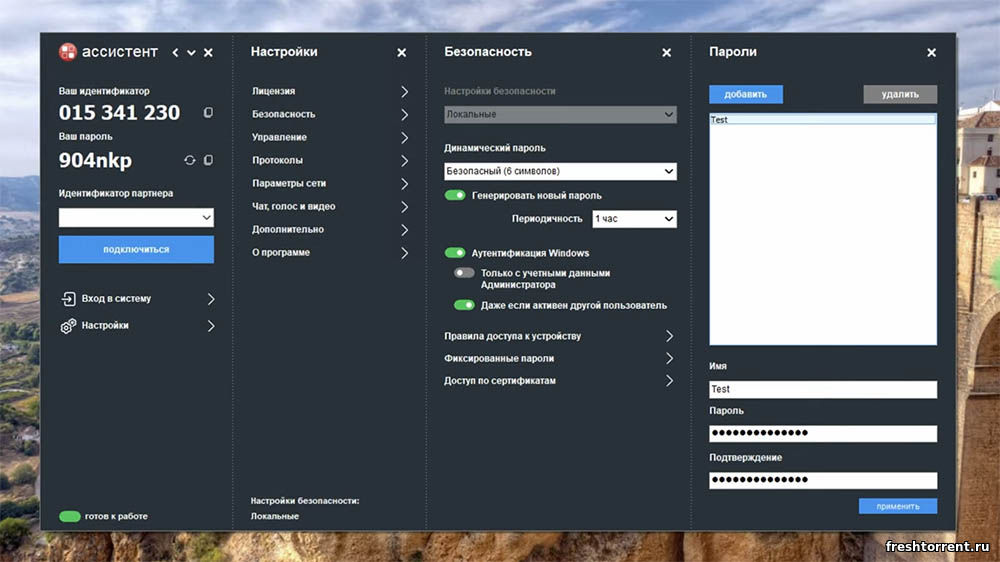The width and height of the screenshot is (1000, 562).
Task: Open Параметры сети menu item
Action: pyautogui.click(x=330, y=184)
